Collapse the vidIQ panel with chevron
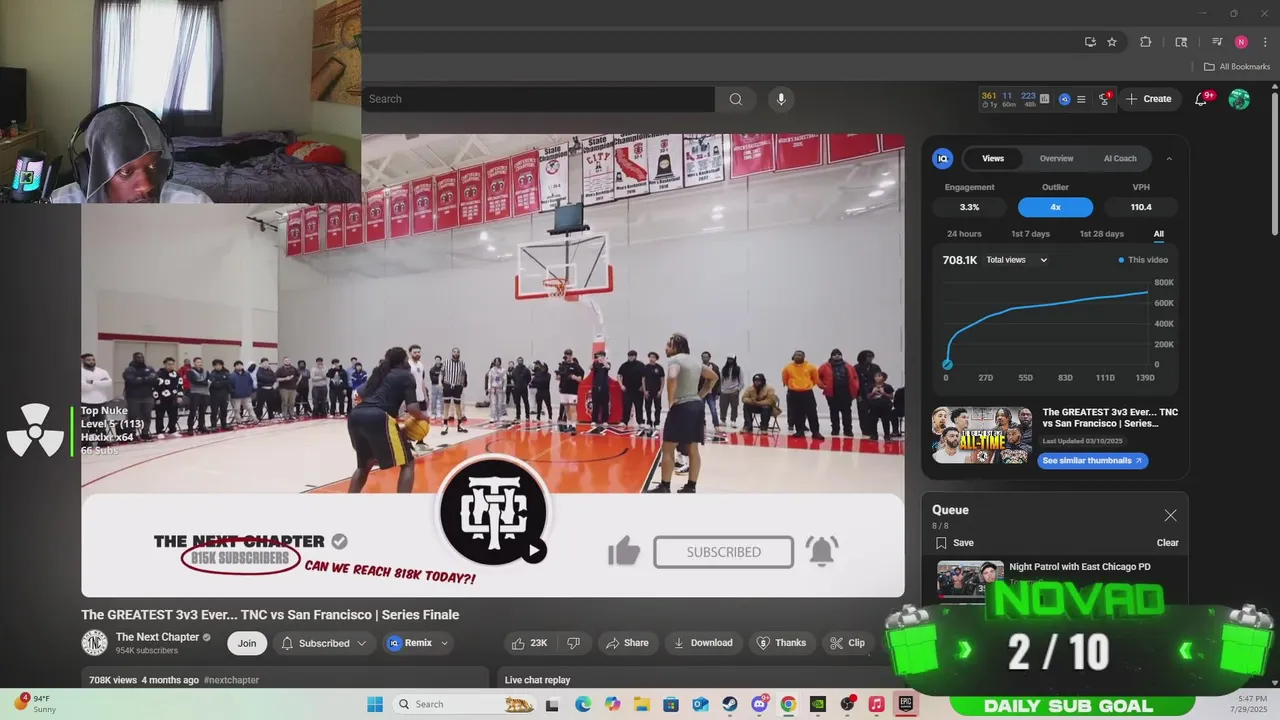Image resolution: width=1280 pixels, height=720 pixels. [1169, 158]
